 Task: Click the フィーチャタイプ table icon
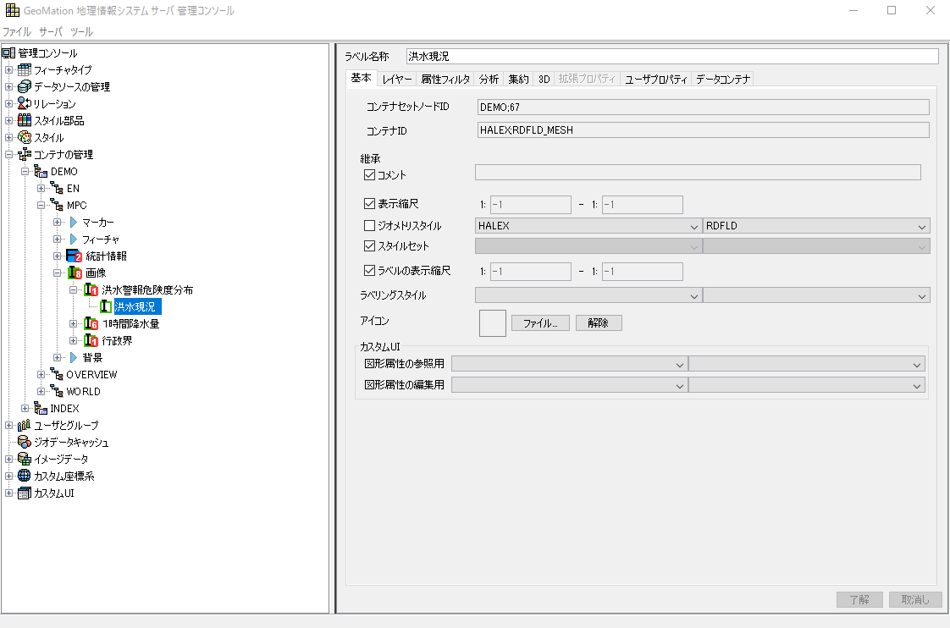coord(25,70)
